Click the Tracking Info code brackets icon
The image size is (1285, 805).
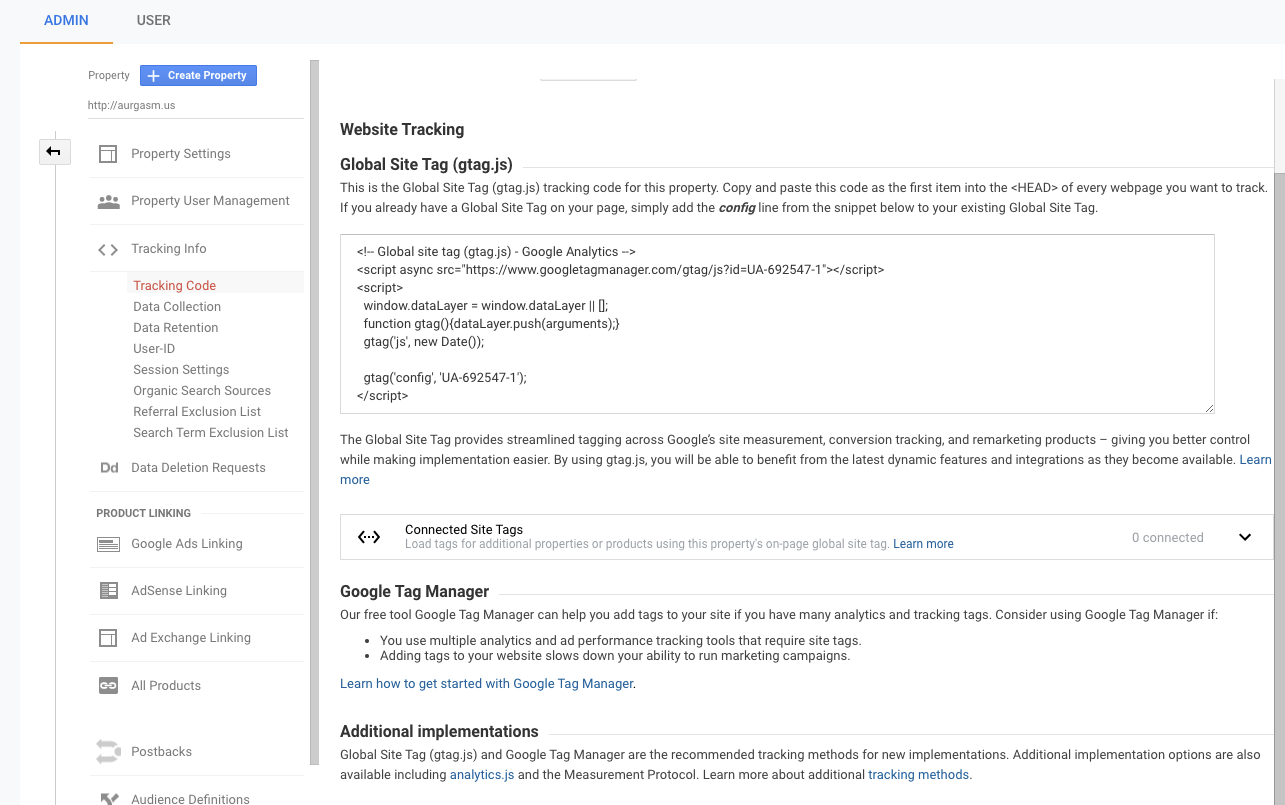click(108, 249)
